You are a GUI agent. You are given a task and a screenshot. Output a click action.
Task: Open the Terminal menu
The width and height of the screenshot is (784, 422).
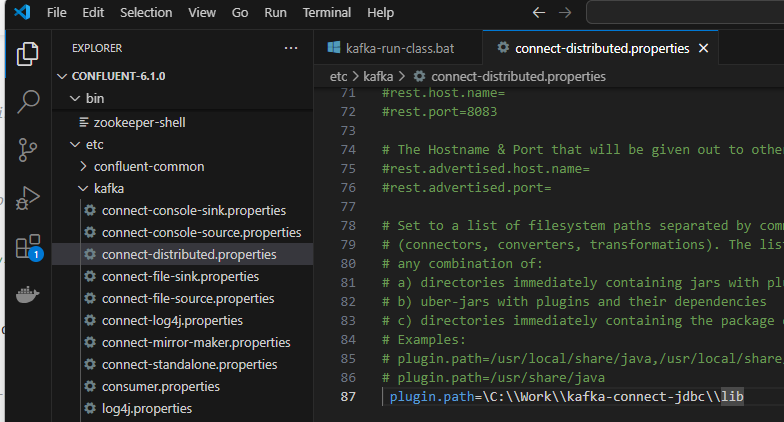[x=326, y=12]
